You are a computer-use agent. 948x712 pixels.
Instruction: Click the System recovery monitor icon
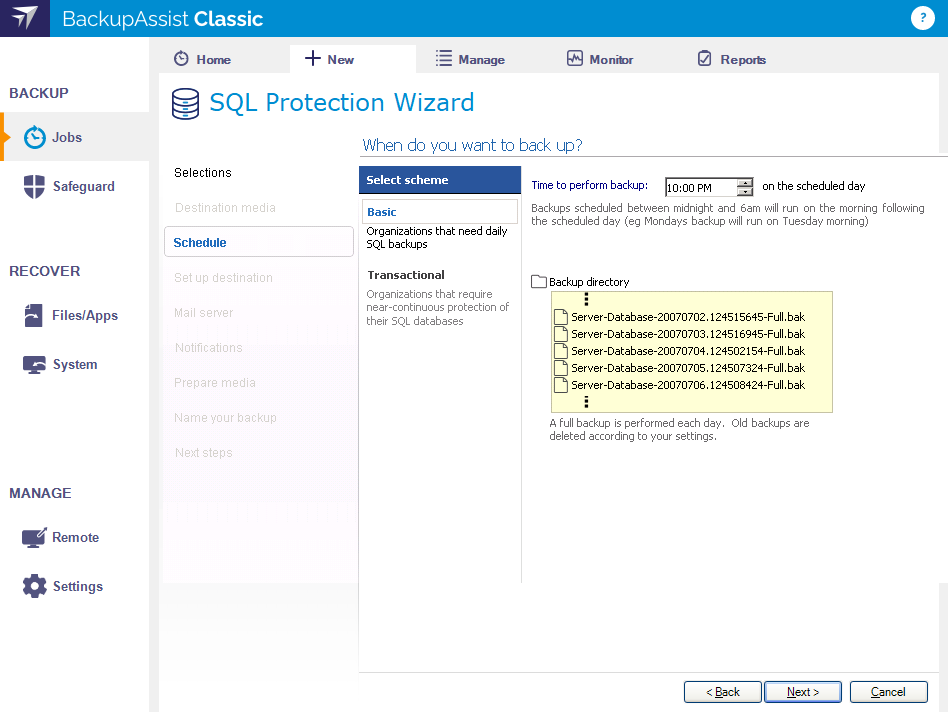coord(34,364)
